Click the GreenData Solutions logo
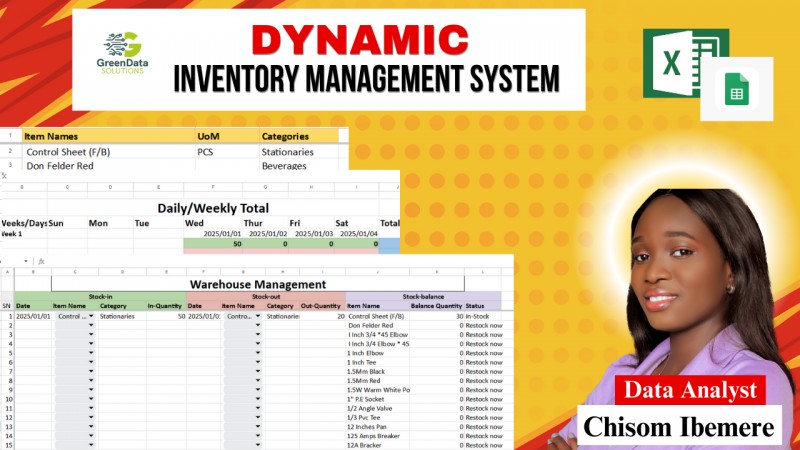The height and width of the screenshot is (450, 800). tap(122, 54)
